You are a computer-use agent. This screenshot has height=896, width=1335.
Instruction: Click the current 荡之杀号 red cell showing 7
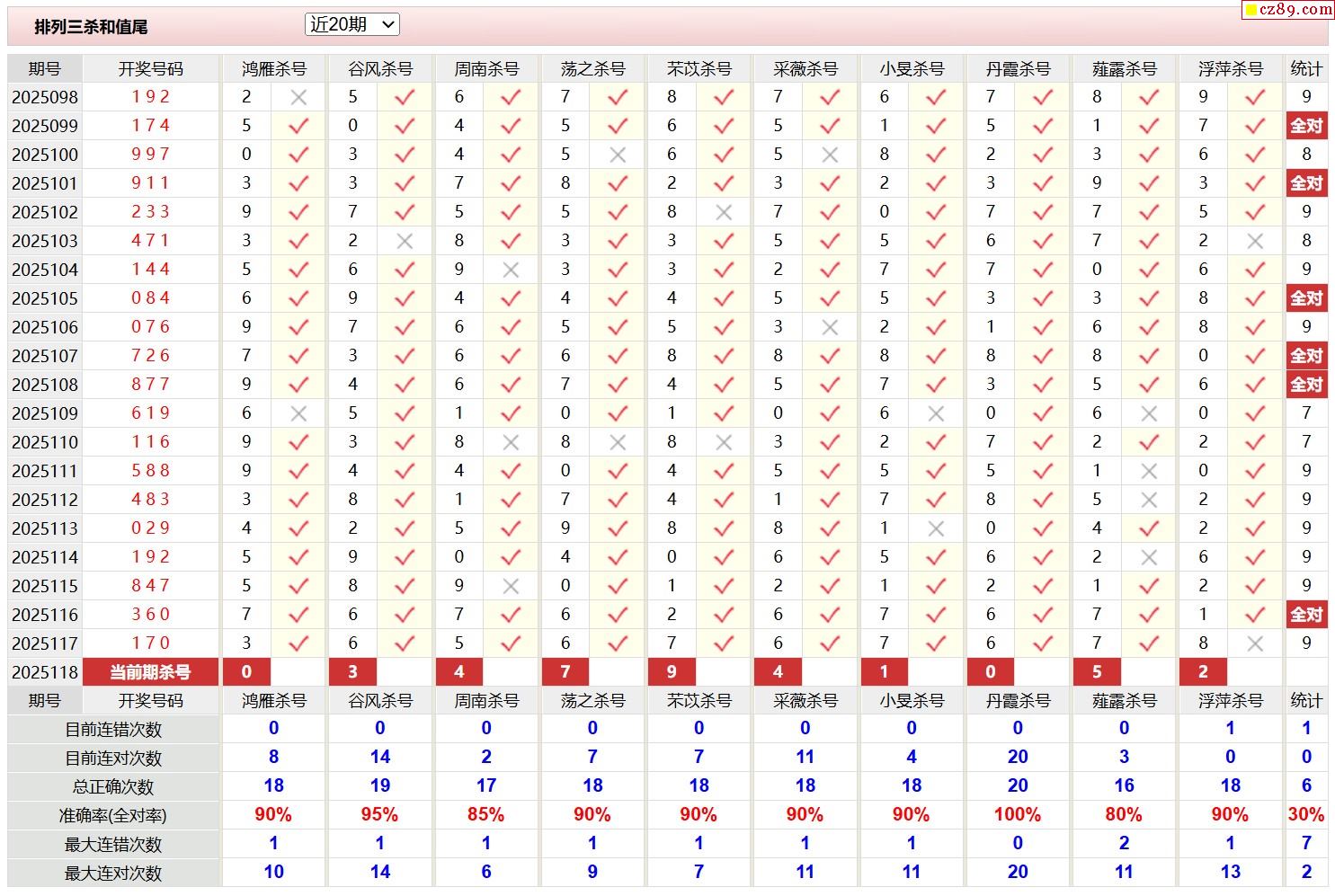point(565,672)
